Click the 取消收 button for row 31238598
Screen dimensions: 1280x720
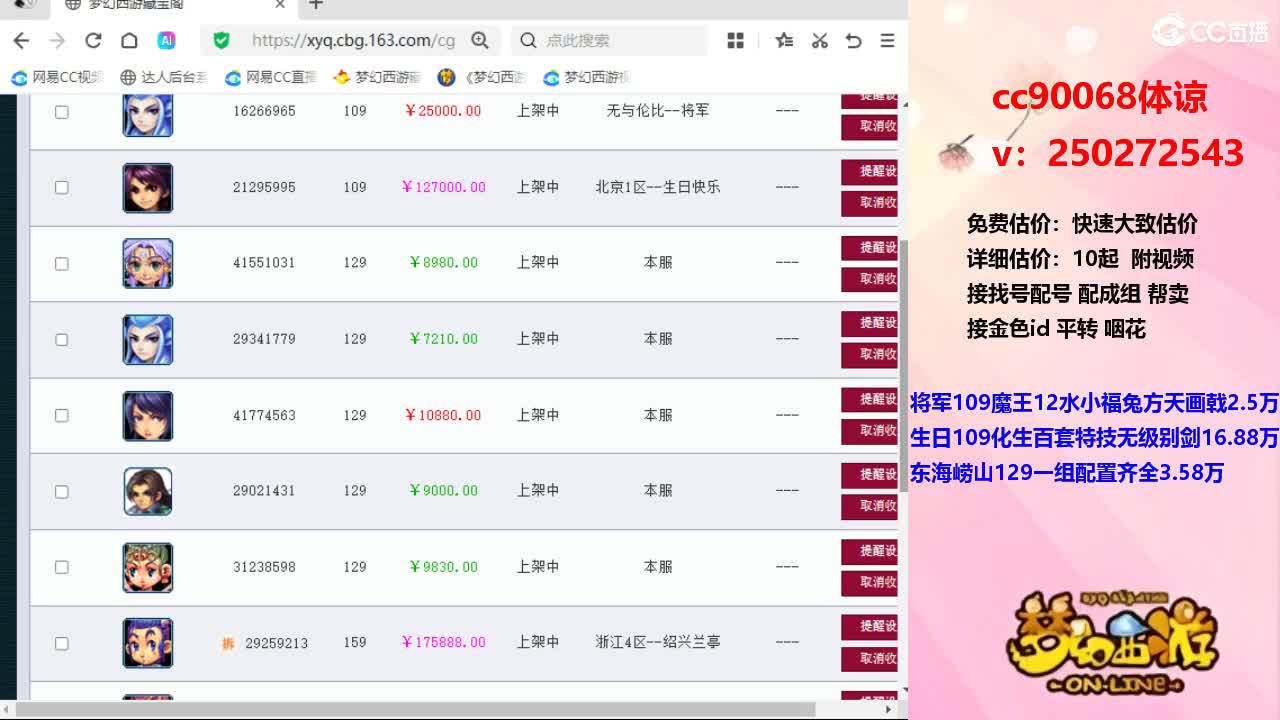point(869,582)
